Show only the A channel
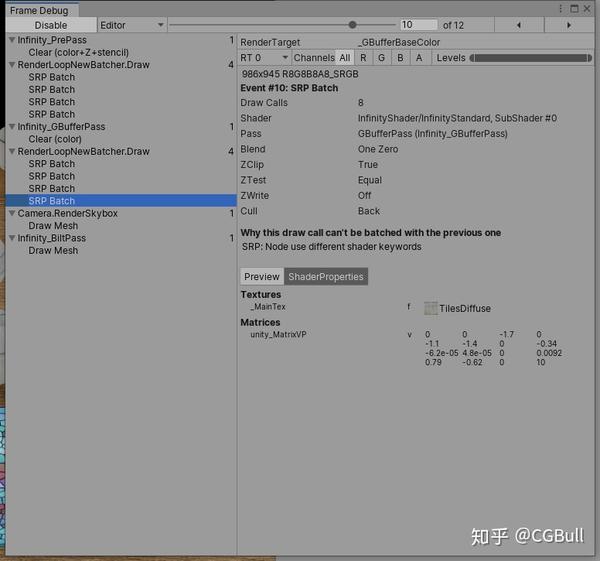Screen dimensions: 600x561 (x=419, y=58)
